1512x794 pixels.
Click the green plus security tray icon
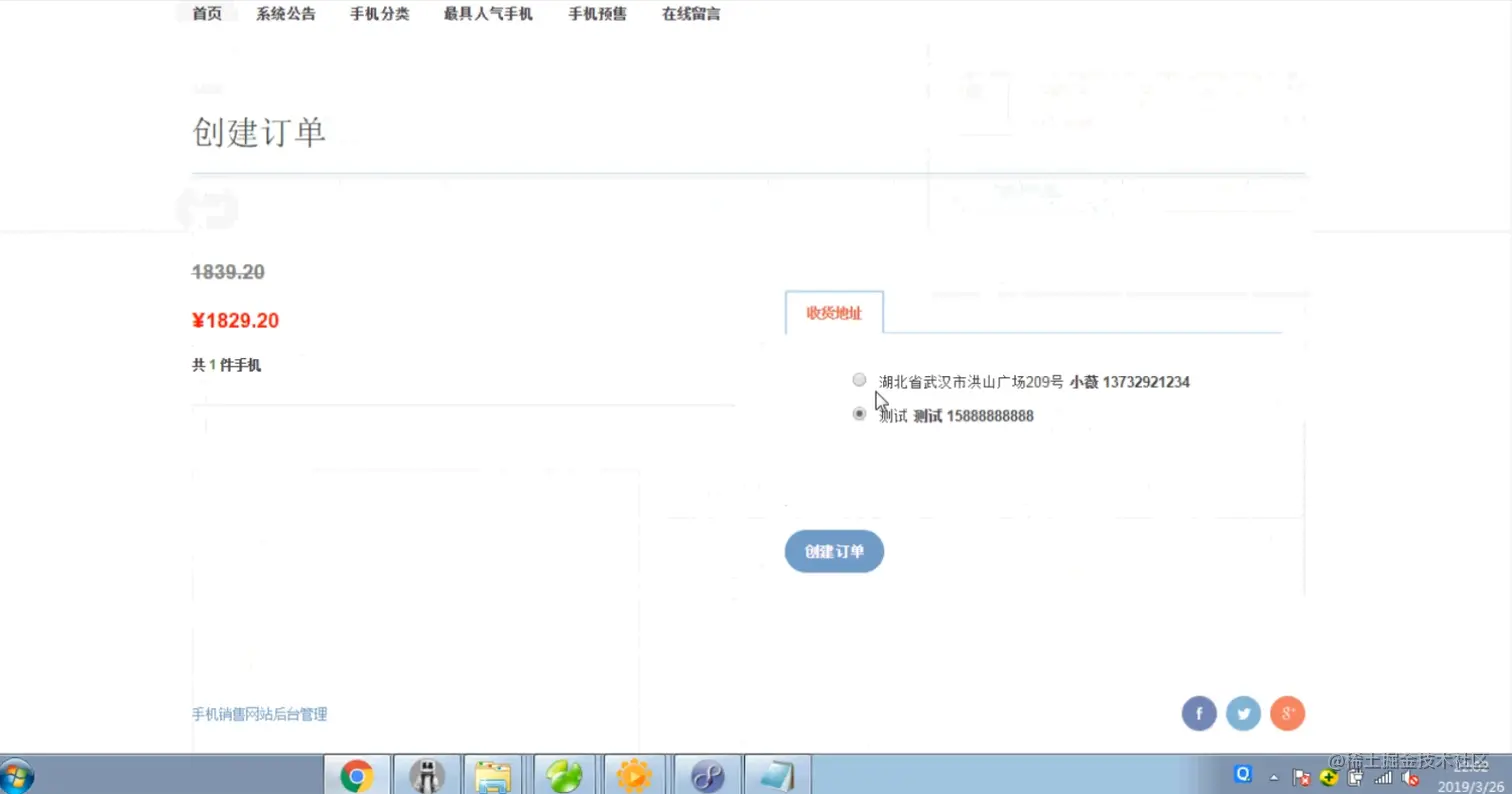(x=1329, y=778)
